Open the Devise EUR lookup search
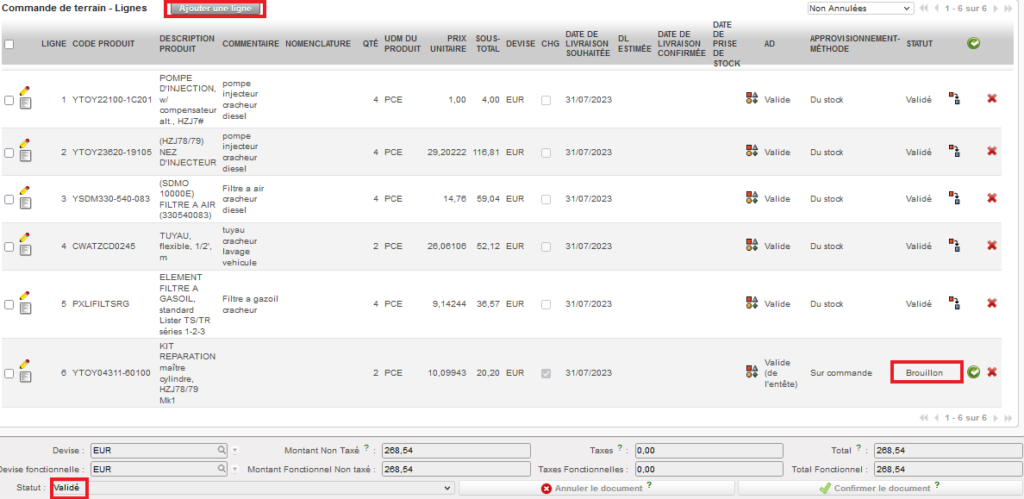 point(221,450)
